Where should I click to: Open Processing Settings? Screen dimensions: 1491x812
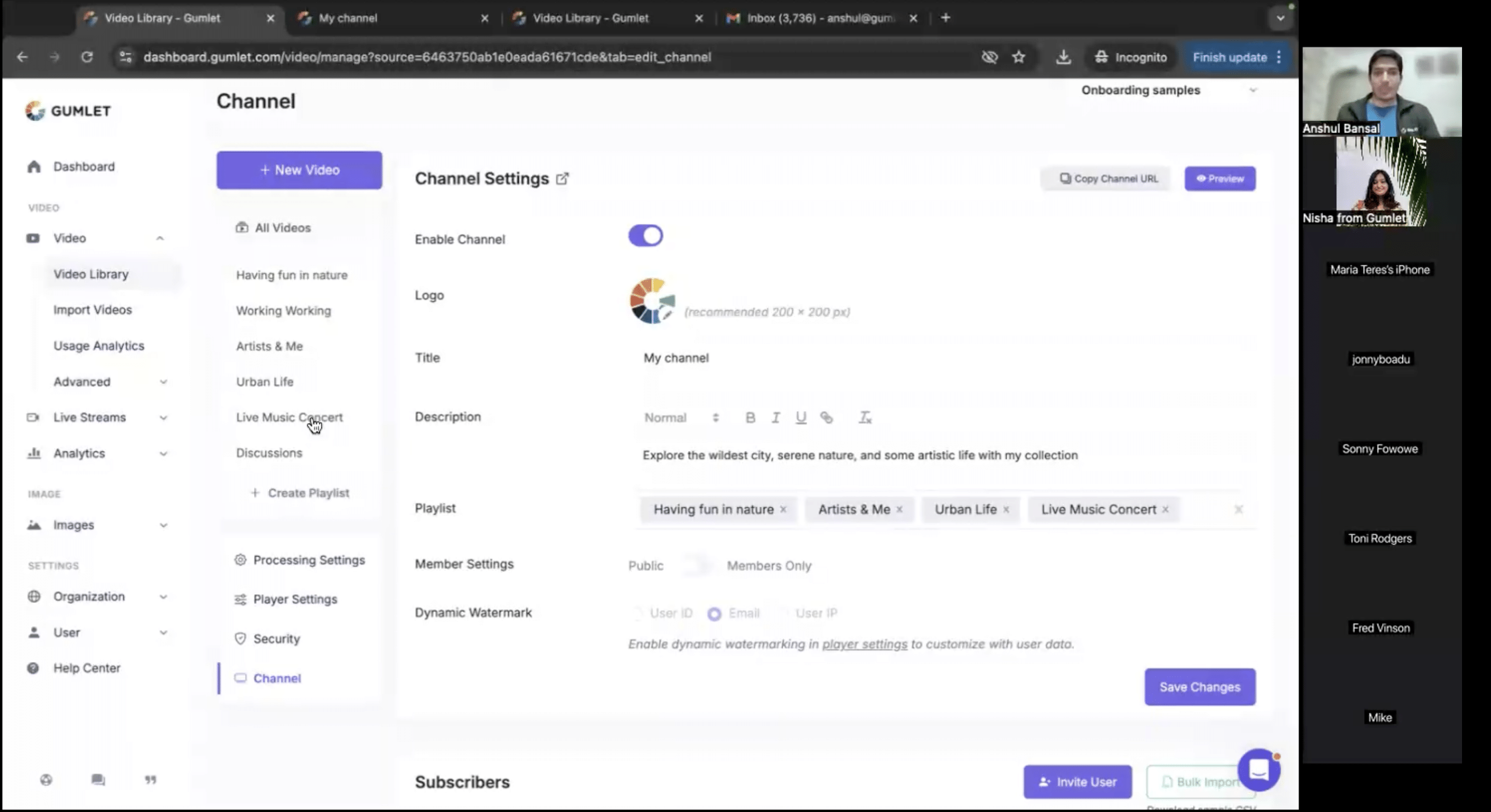click(299, 560)
